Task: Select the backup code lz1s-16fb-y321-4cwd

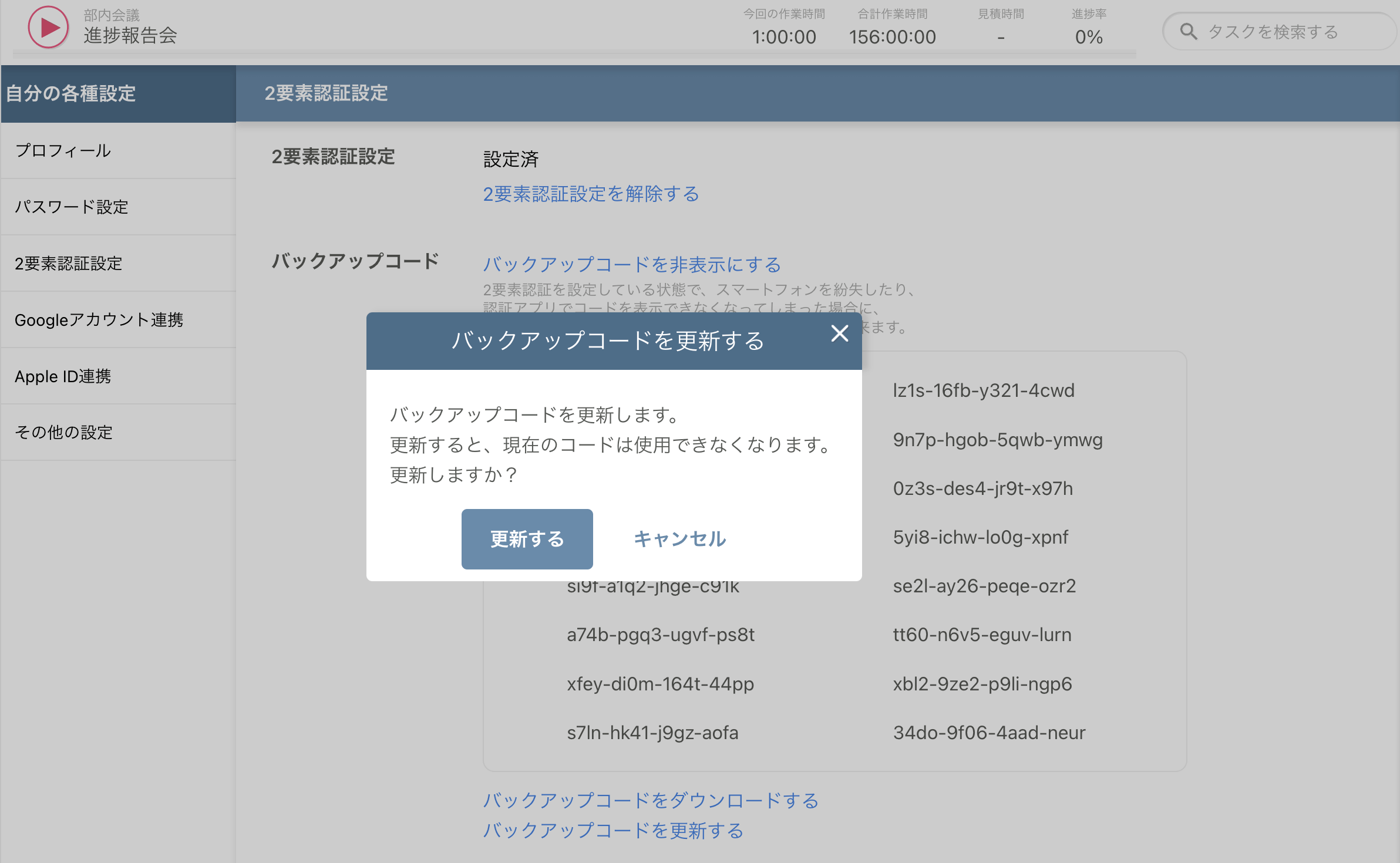Action: coord(984,390)
